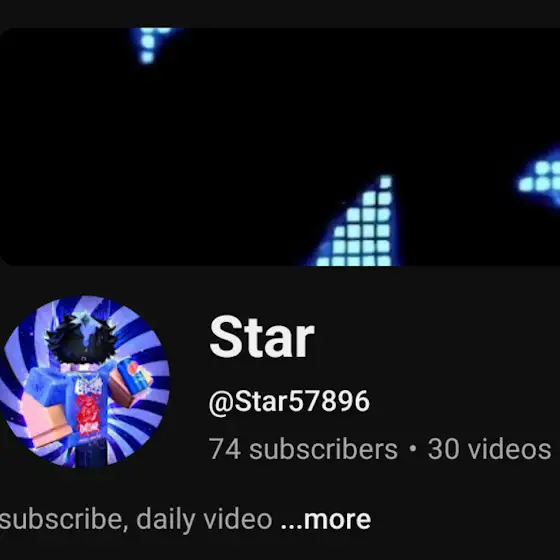This screenshot has width=560, height=560.
Task: Open the 30 videos count text
Action: pos(489,449)
